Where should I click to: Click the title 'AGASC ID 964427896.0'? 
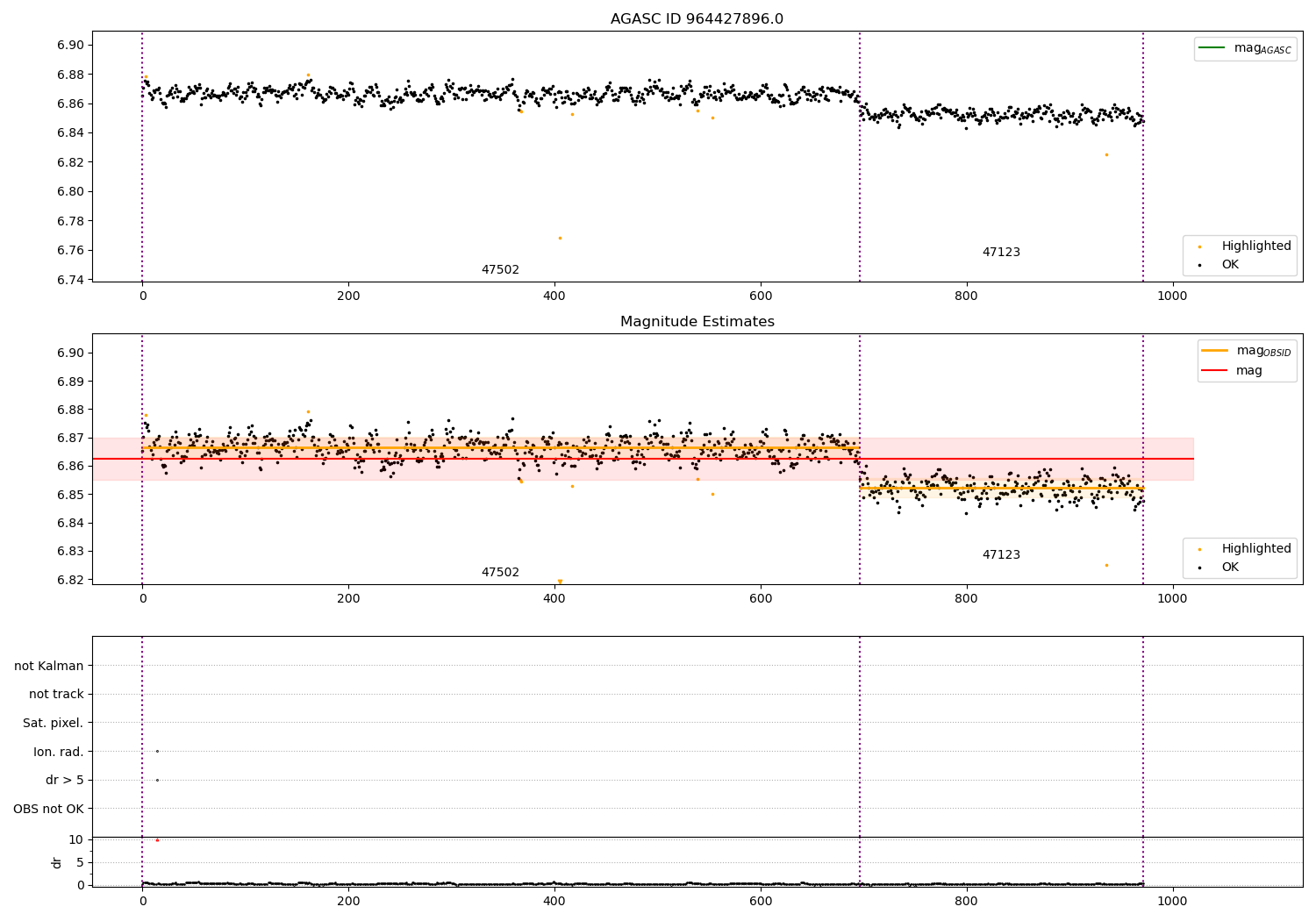coord(697,19)
